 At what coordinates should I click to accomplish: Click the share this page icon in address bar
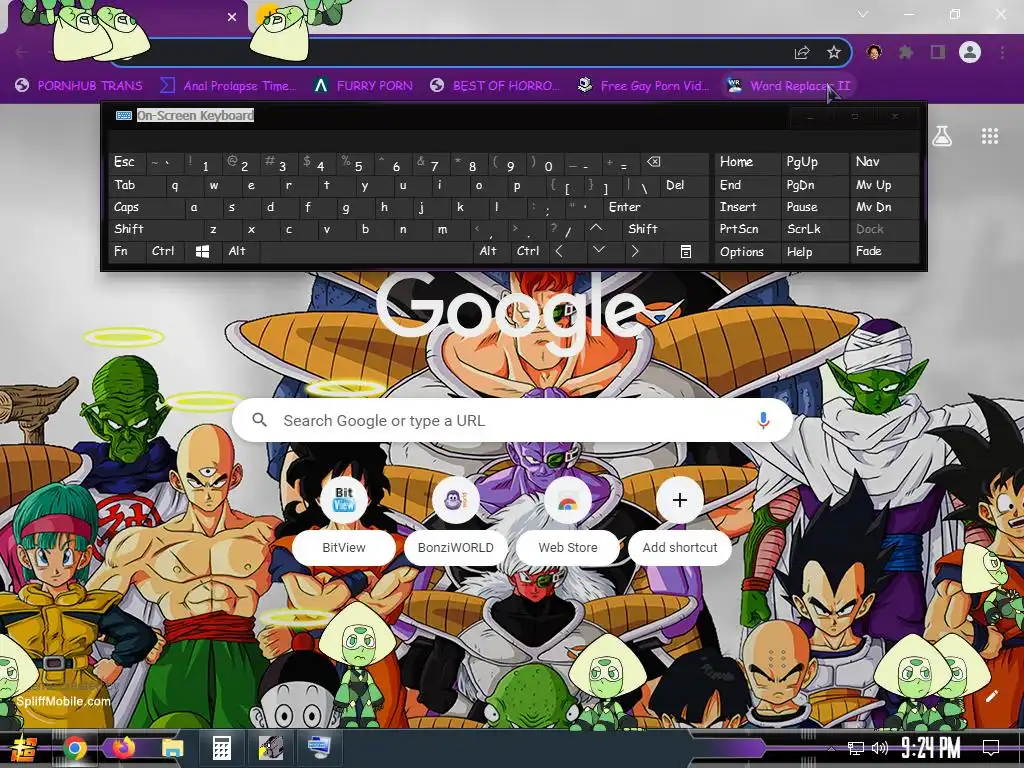point(802,53)
